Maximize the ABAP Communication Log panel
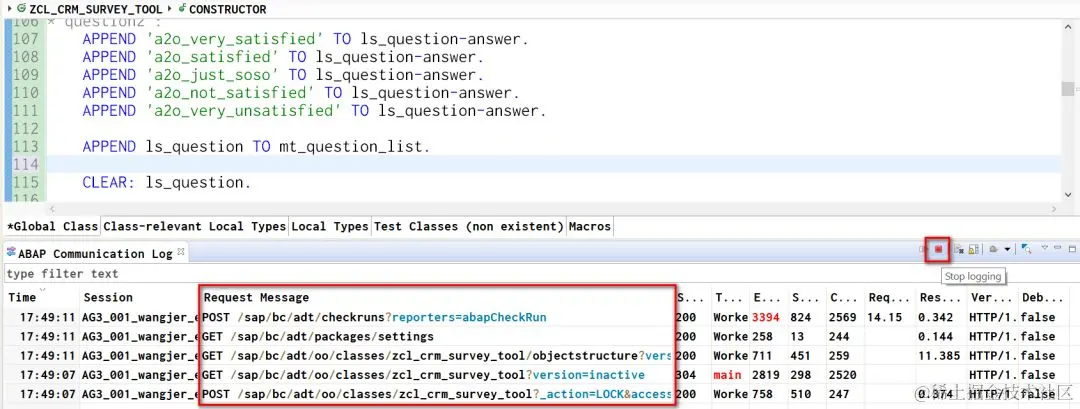The width and height of the screenshot is (1080, 409). point(1072,249)
